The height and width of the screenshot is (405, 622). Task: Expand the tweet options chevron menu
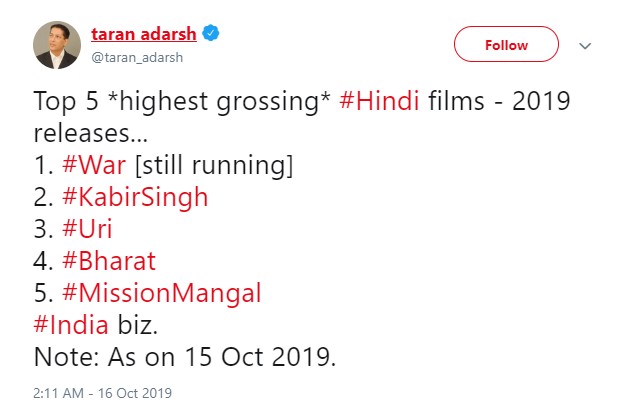click(586, 46)
